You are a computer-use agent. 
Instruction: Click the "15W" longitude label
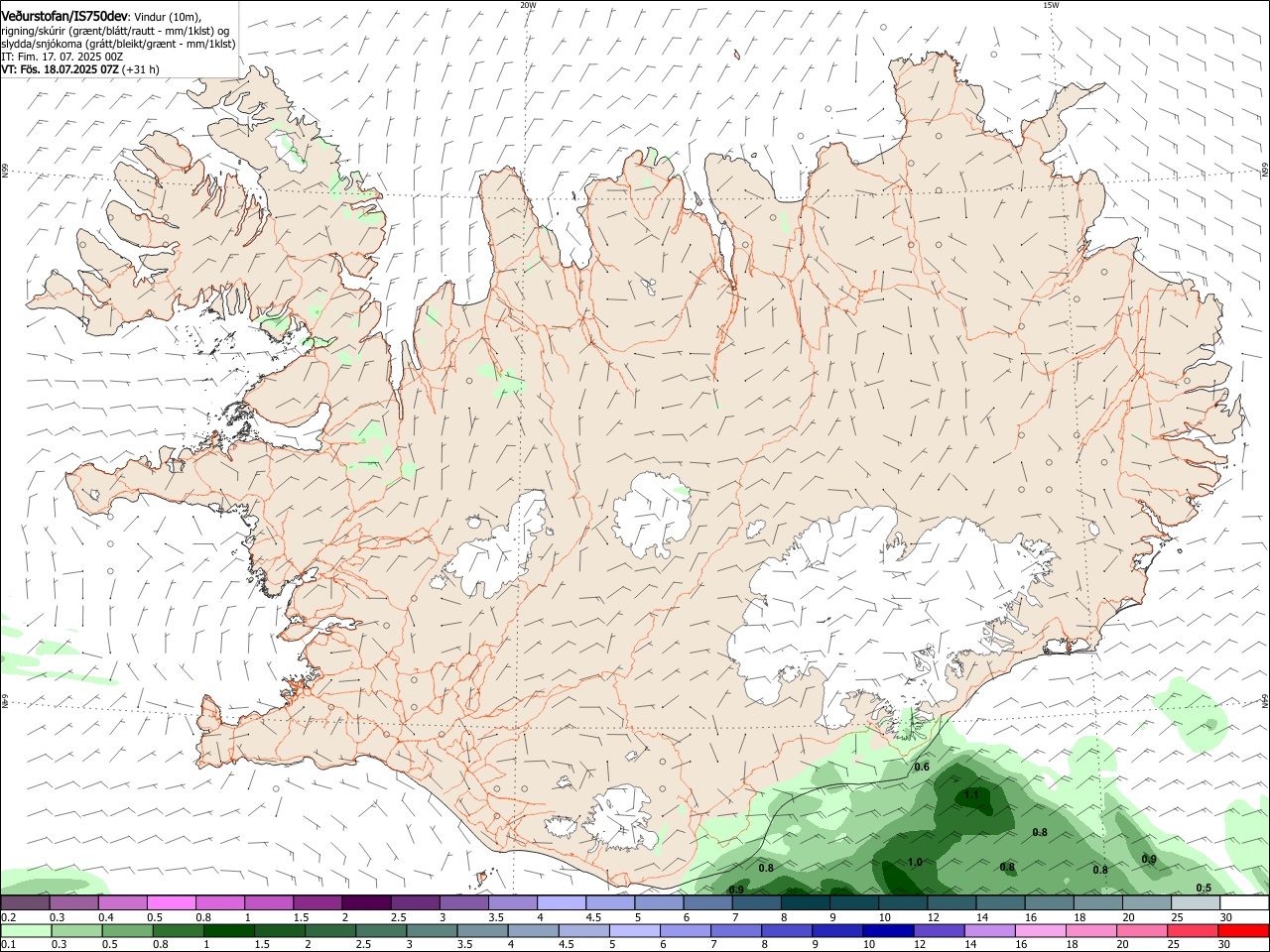pyautogui.click(x=1051, y=5)
